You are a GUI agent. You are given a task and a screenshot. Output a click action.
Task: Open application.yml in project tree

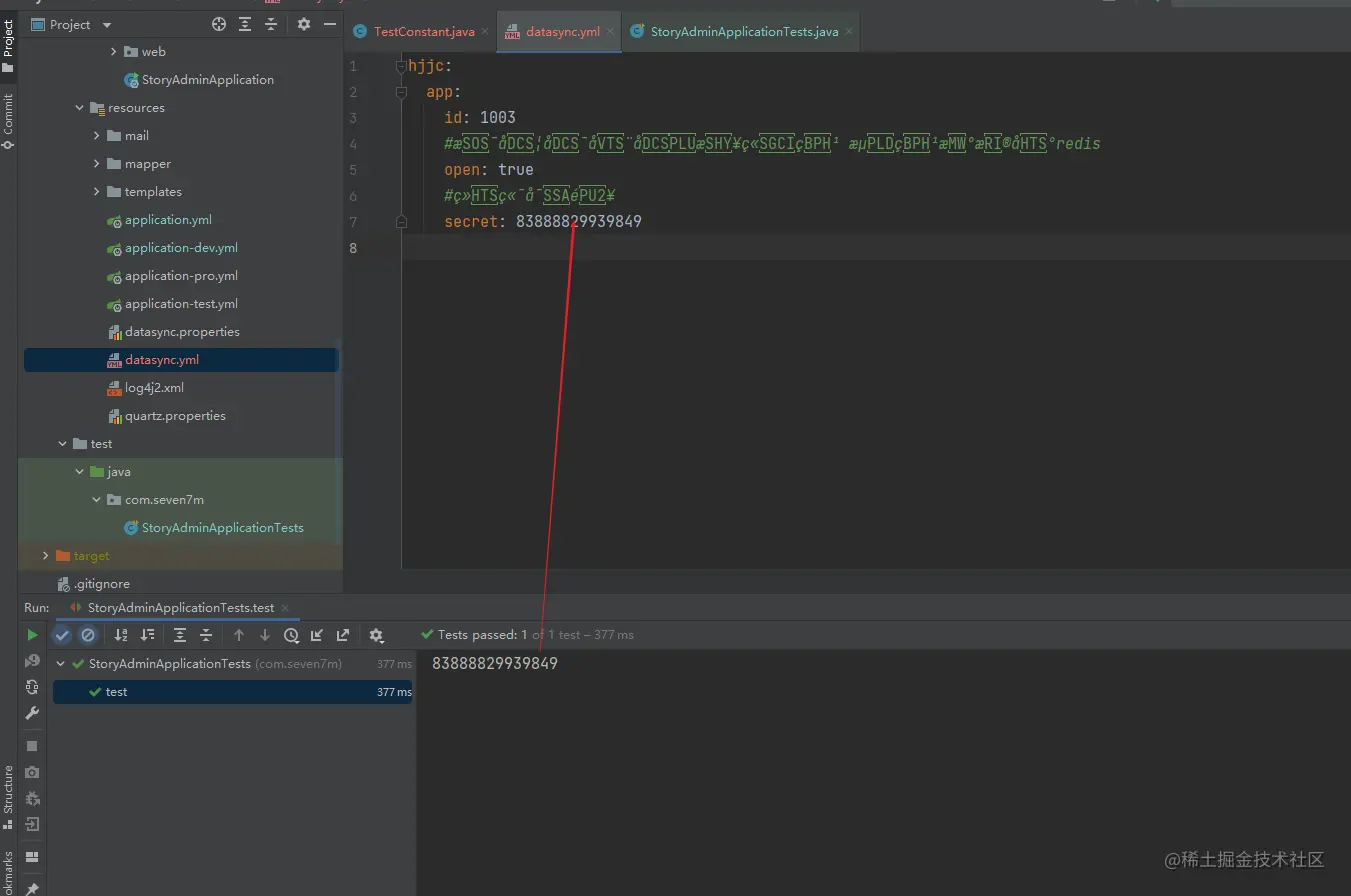(x=159, y=220)
